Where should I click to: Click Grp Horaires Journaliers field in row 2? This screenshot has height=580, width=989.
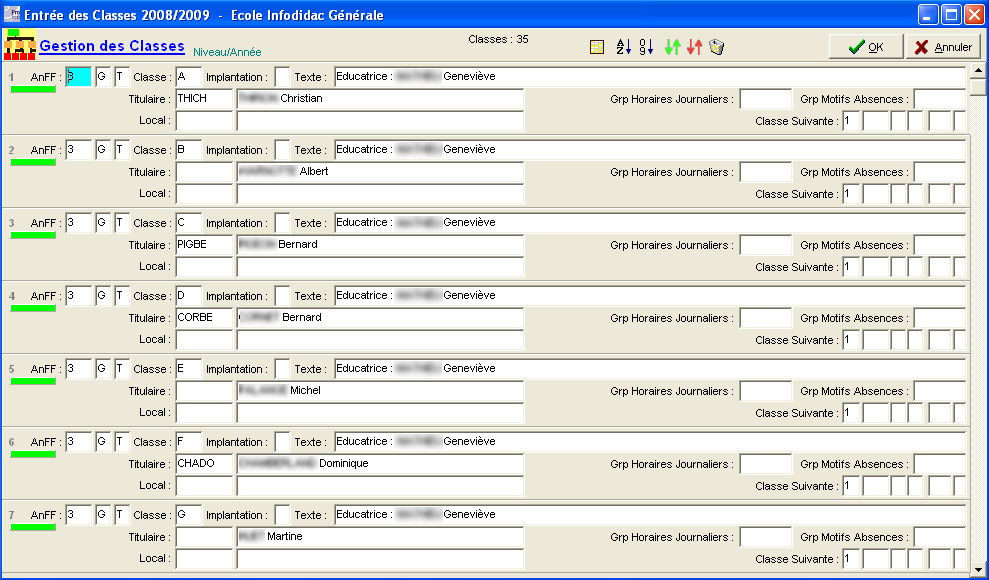(x=766, y=172)
